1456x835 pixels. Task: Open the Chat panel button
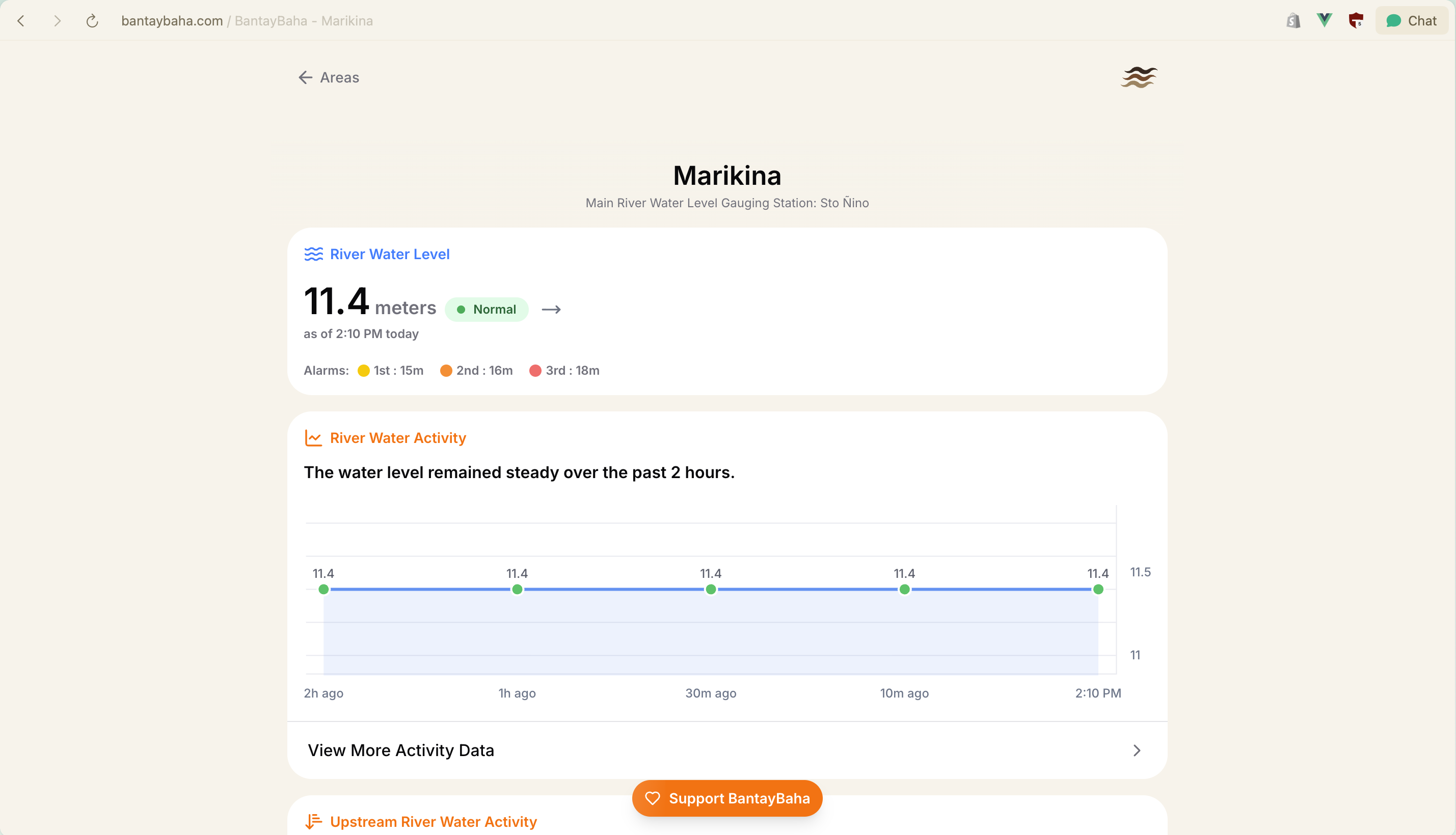pos(1411,21)
